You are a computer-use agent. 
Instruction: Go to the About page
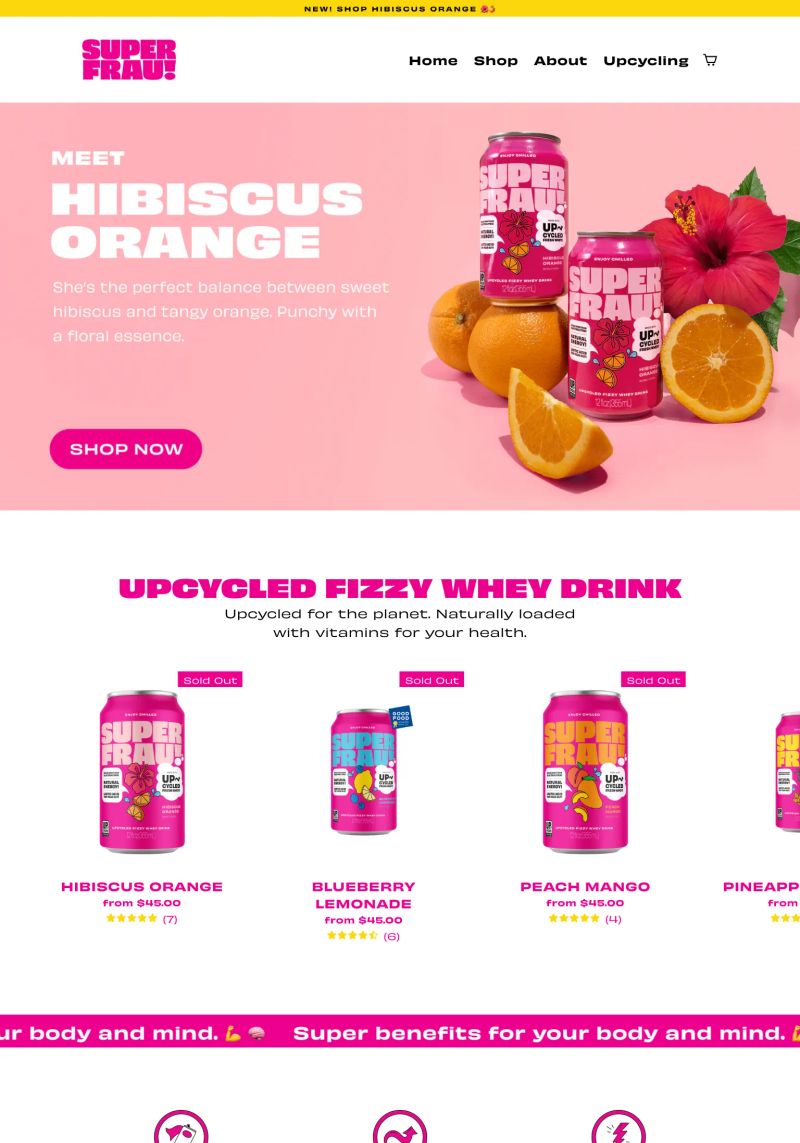tap(560, 61)
